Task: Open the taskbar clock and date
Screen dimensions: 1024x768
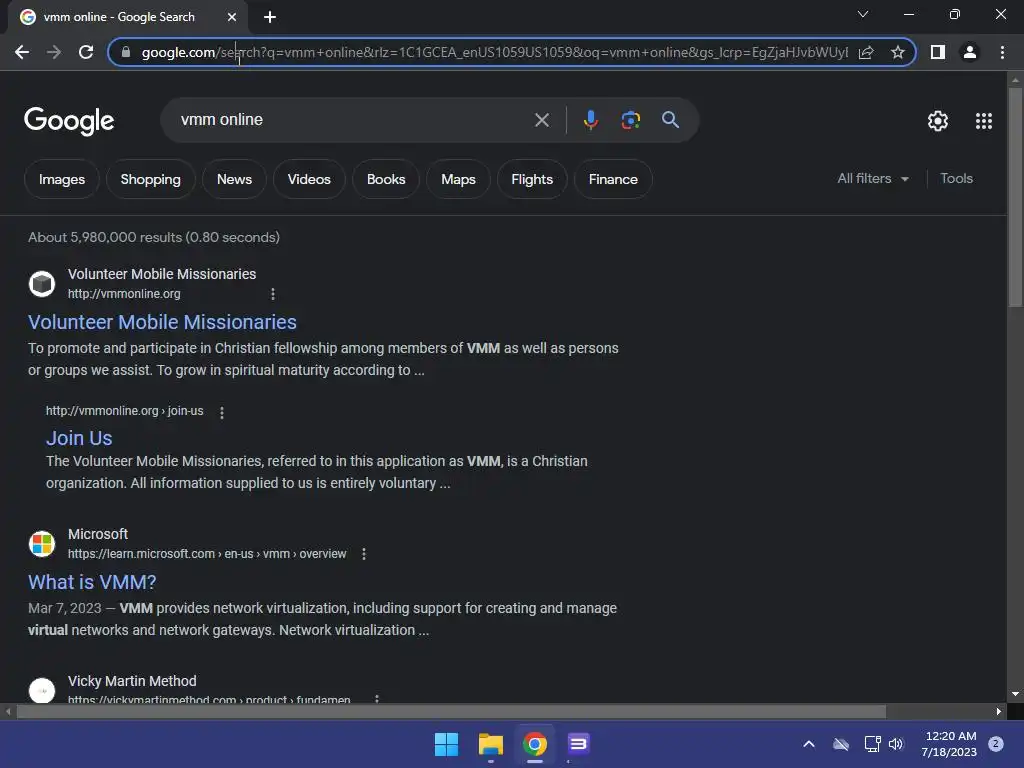Action: pyautogui.click(x=949, y=744)
